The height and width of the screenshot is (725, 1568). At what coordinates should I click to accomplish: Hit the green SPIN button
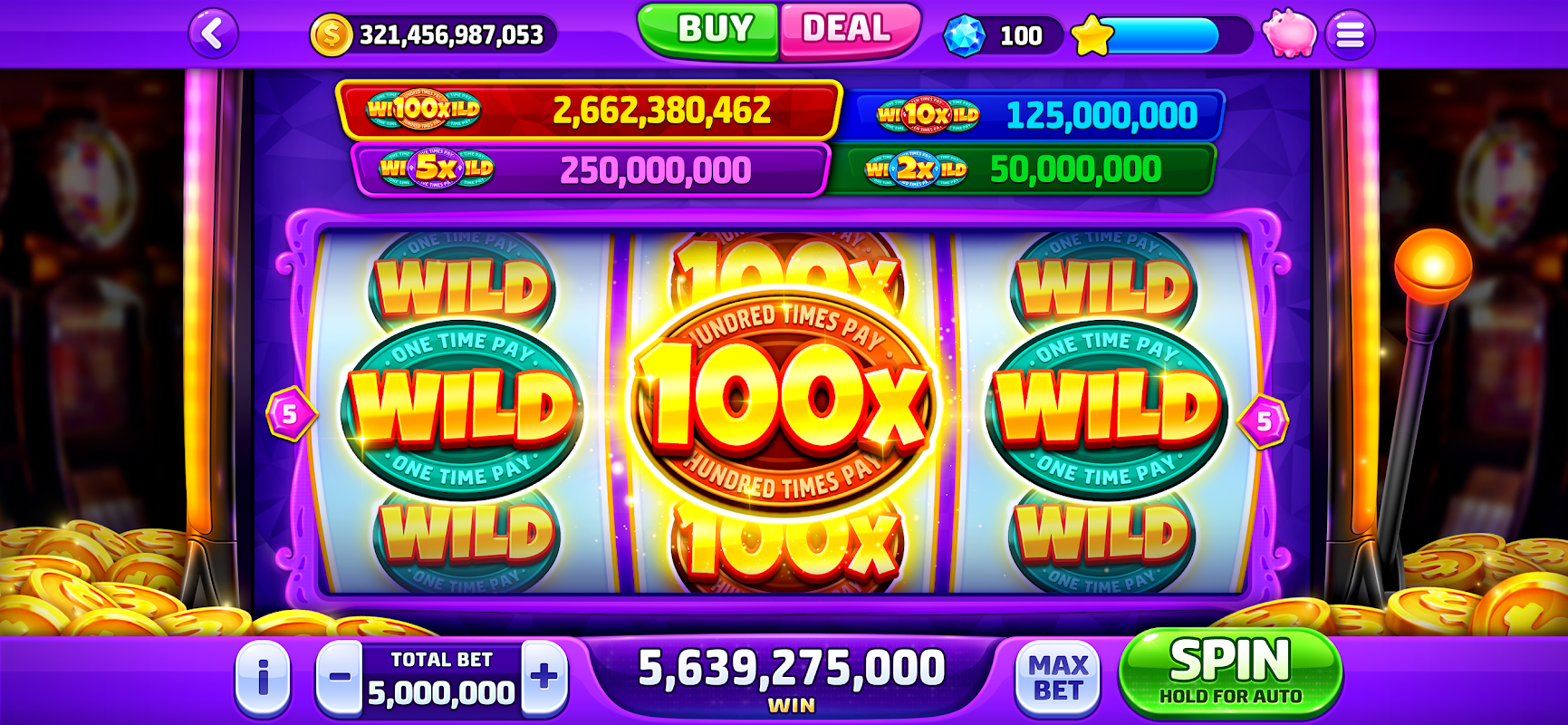click(1230, 673)
